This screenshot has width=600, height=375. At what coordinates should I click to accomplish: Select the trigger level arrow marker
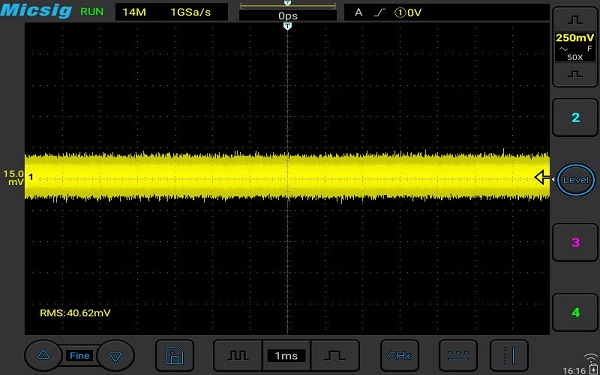(542, 178)
